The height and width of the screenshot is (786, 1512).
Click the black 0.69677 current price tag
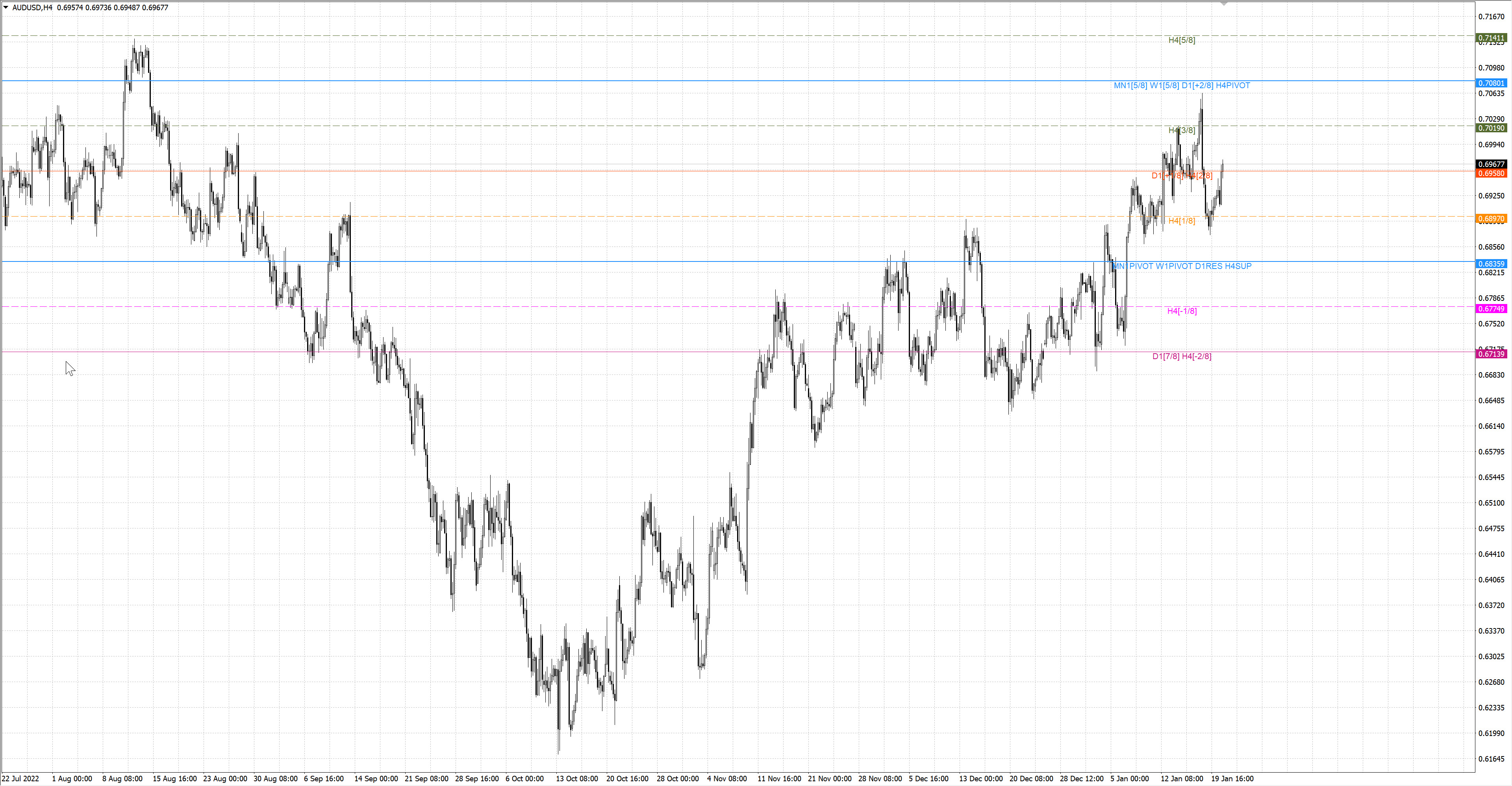pyautogui.click(x=1491, y=164)
